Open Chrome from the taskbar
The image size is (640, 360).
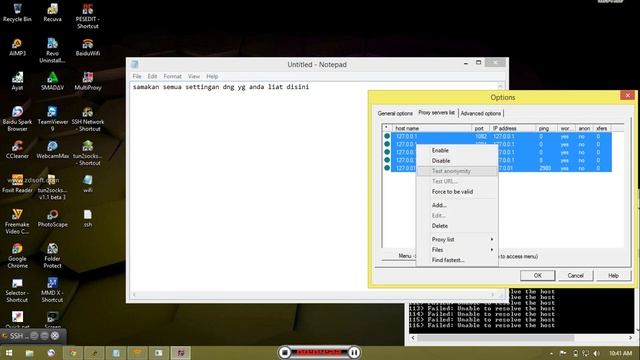point(73,353)
